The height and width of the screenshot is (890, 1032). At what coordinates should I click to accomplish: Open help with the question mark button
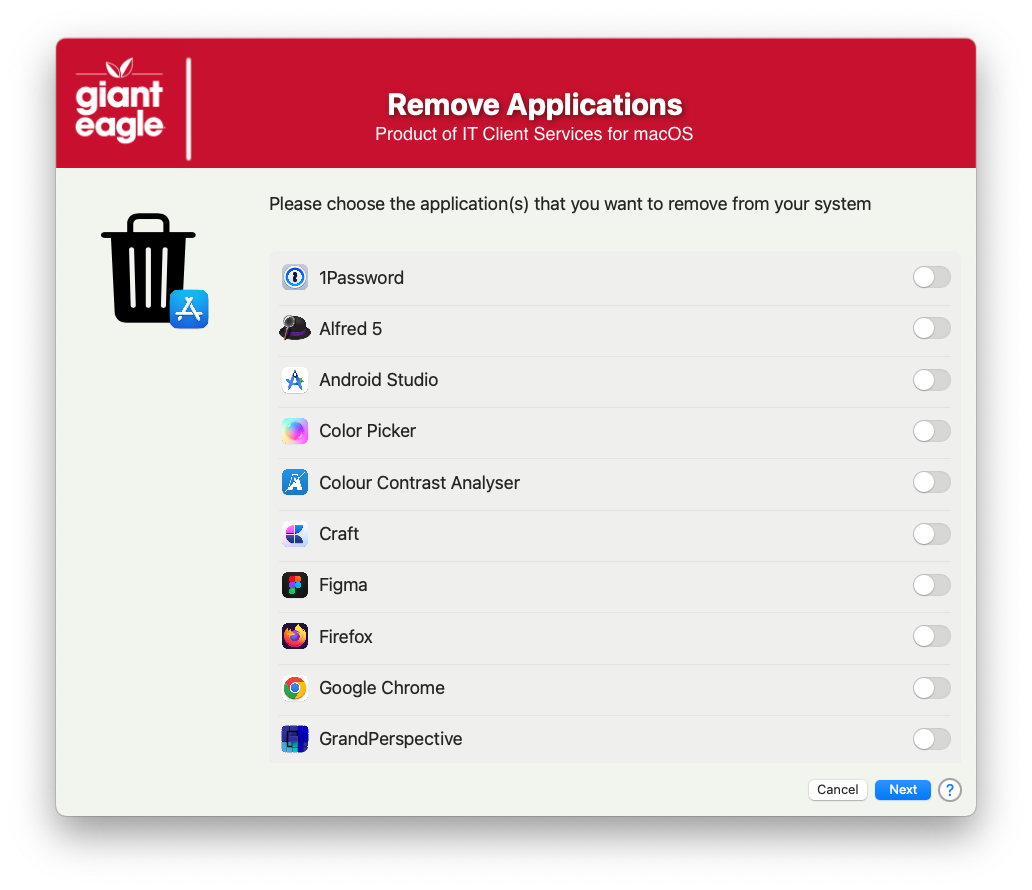point(950,789)
